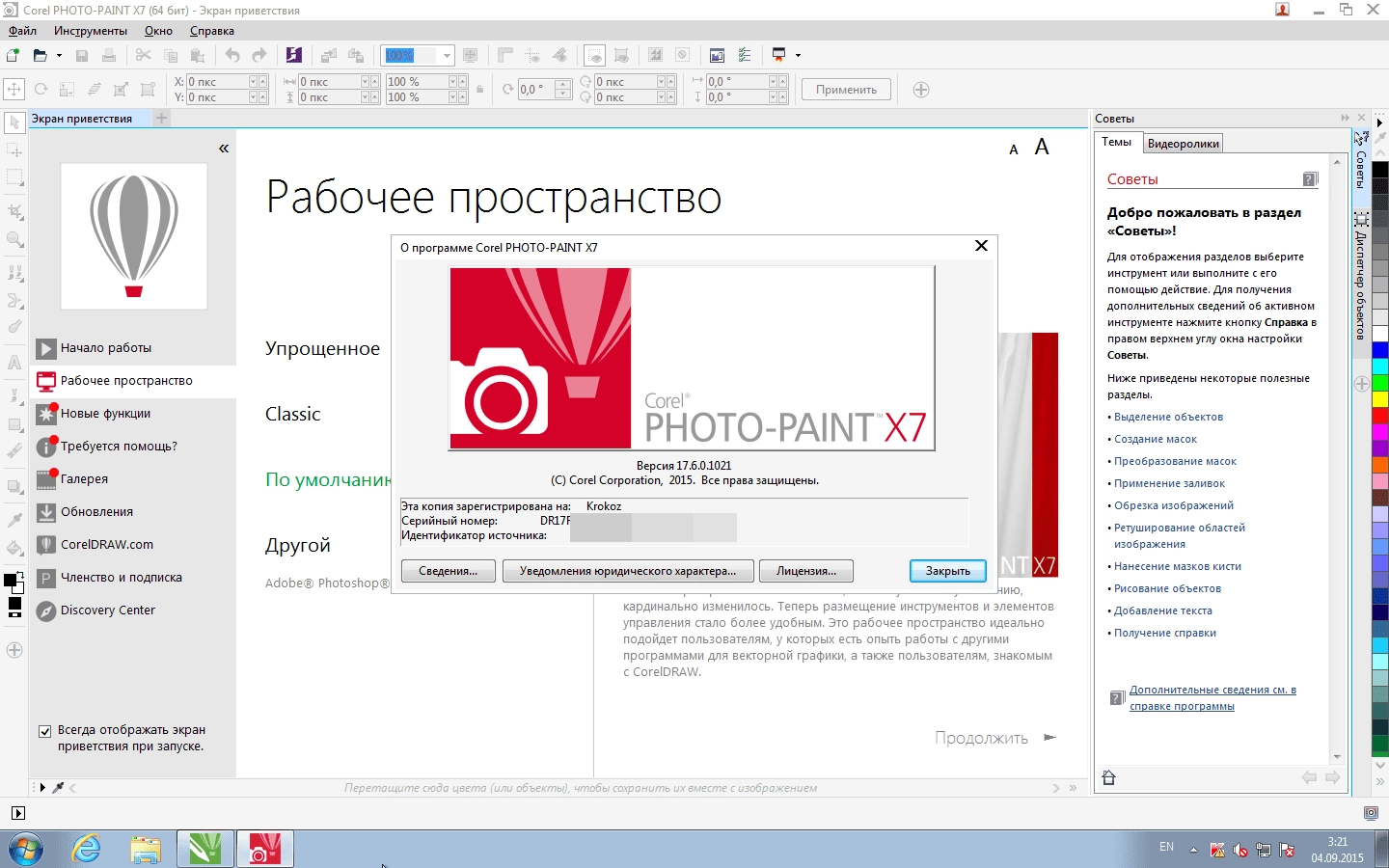Open the Файл menu

[22, 31]
